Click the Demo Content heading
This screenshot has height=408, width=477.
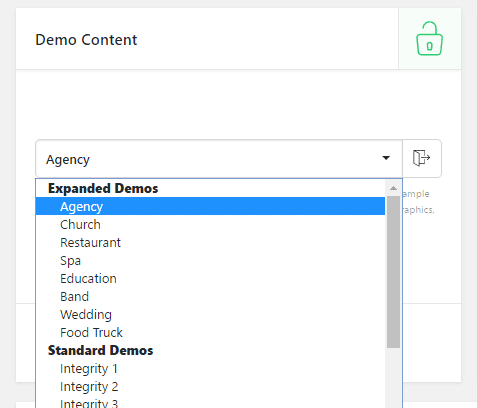86,40
